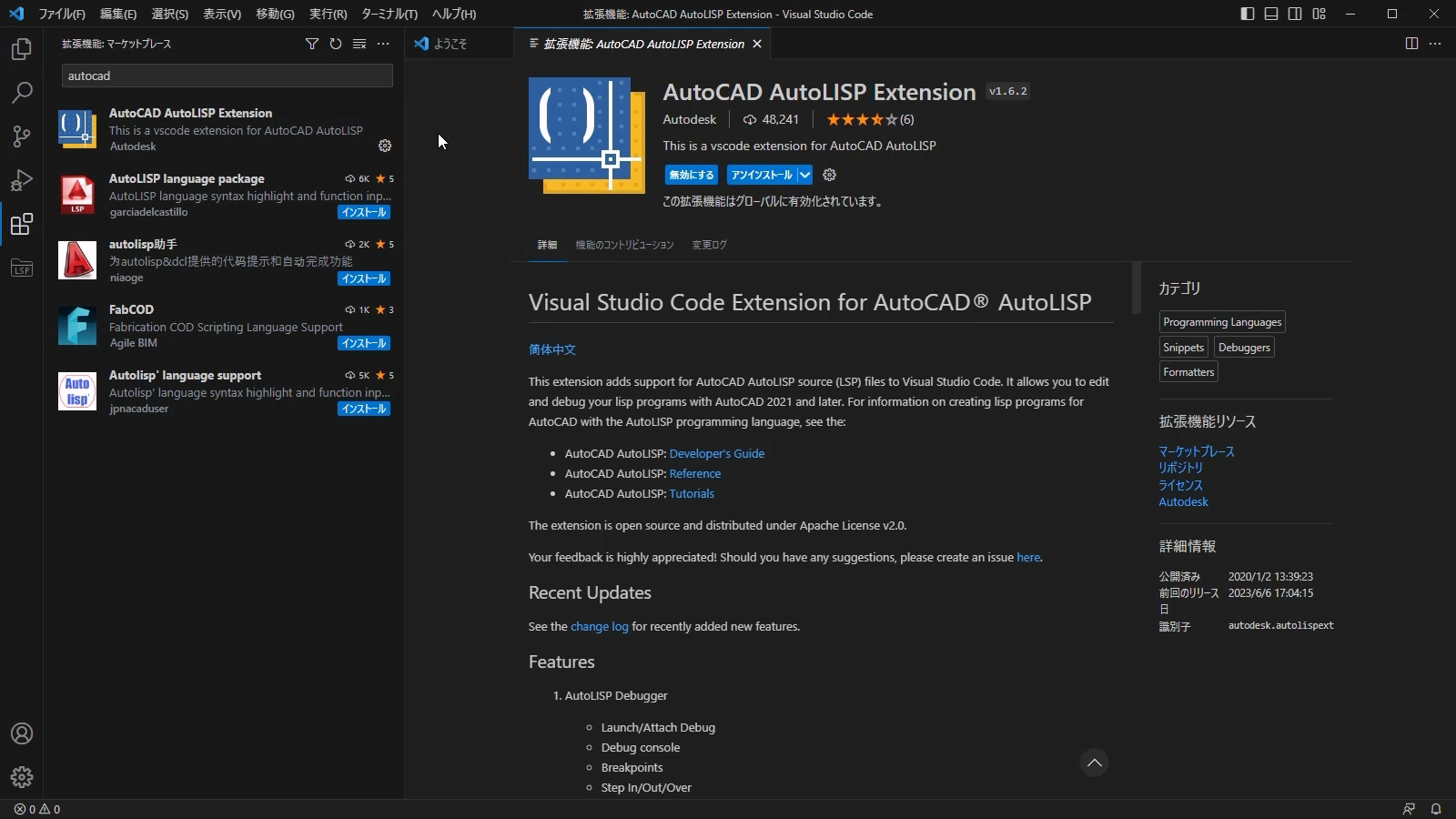Open the 表示(V) menu

pos(222,14)
